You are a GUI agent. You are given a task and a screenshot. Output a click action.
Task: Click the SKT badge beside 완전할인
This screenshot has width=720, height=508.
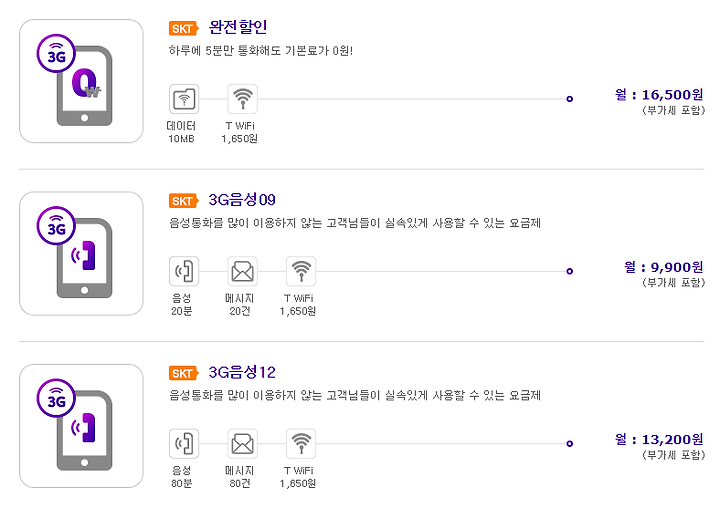(x=183, y=28)
